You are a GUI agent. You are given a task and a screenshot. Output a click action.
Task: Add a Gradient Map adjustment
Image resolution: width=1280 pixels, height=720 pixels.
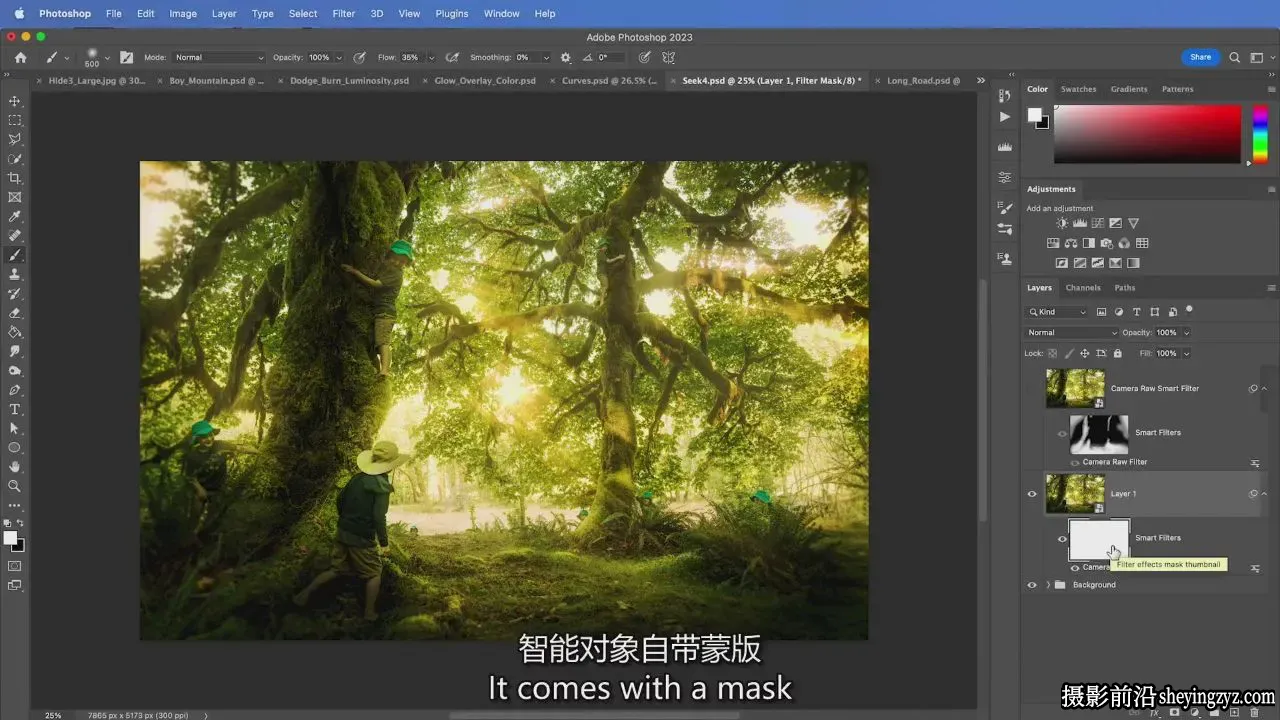coord(1133,263)
